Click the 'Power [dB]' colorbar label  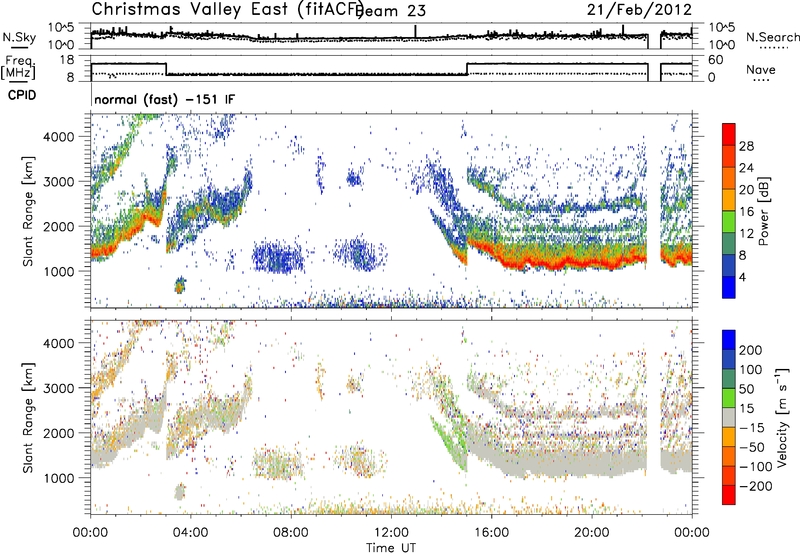764,211
